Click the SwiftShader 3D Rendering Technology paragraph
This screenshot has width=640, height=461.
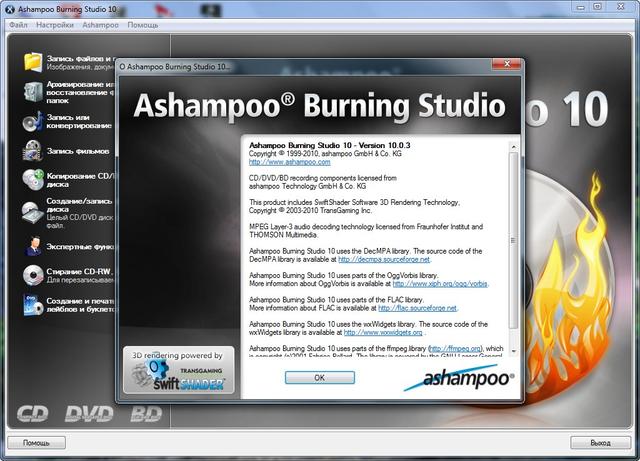(354, 206)
